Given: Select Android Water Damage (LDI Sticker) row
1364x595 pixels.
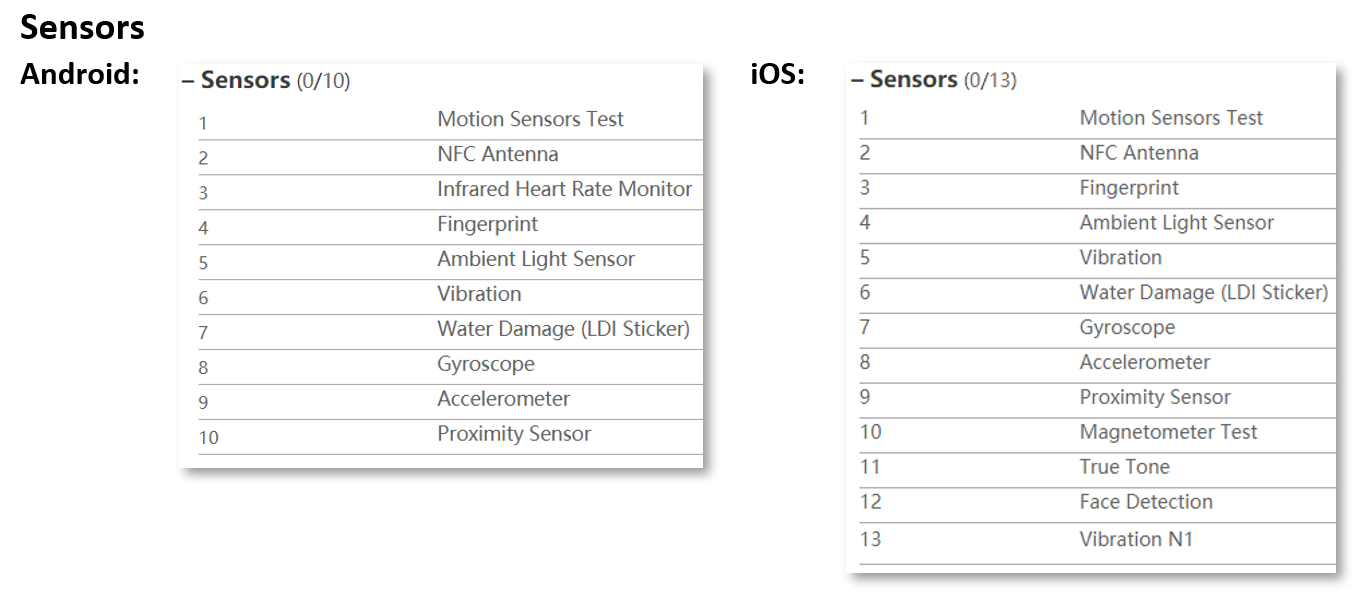Looking at the screenshot, I should tap(450, 332).
